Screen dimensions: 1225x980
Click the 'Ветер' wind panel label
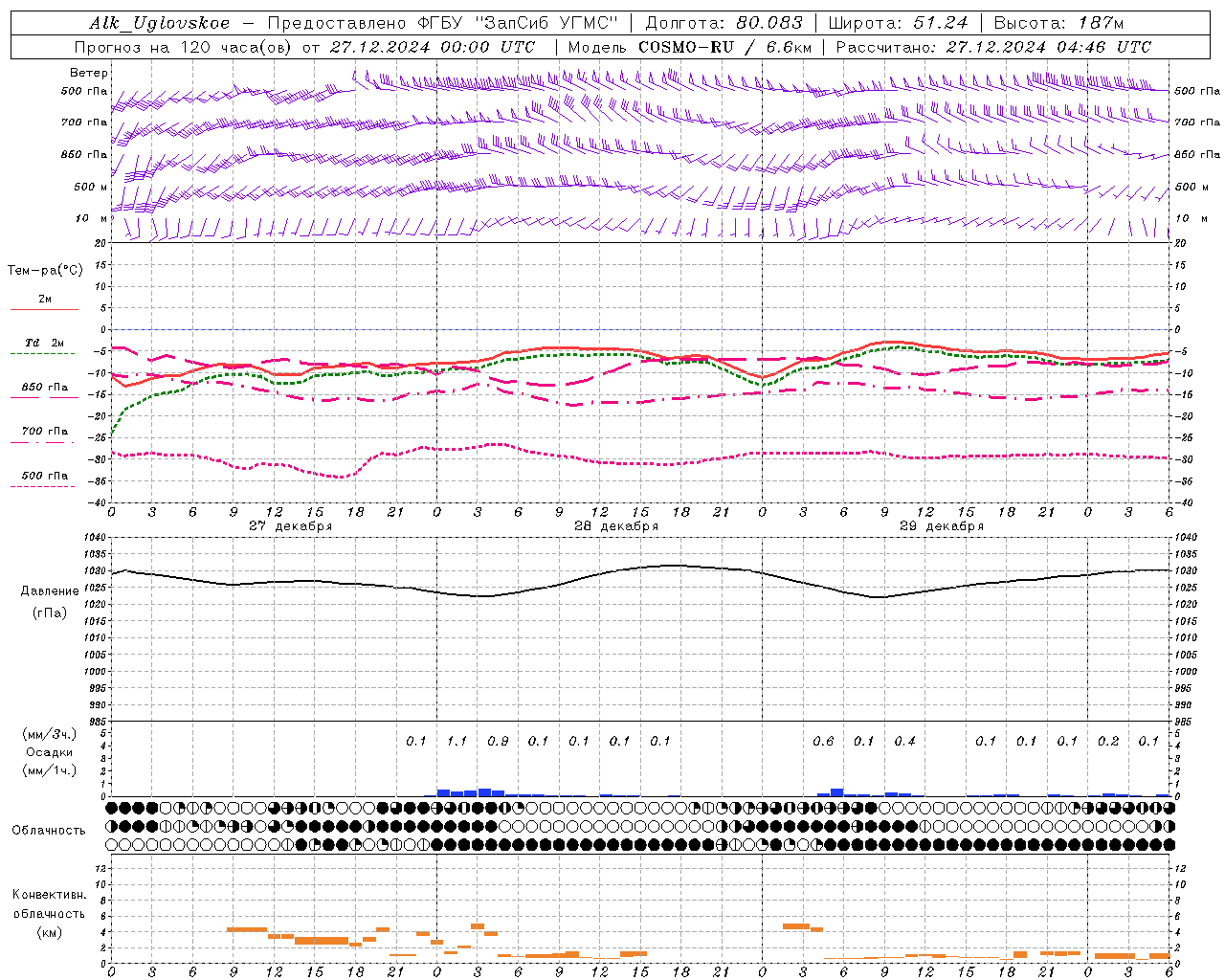[x=89, y=73]
